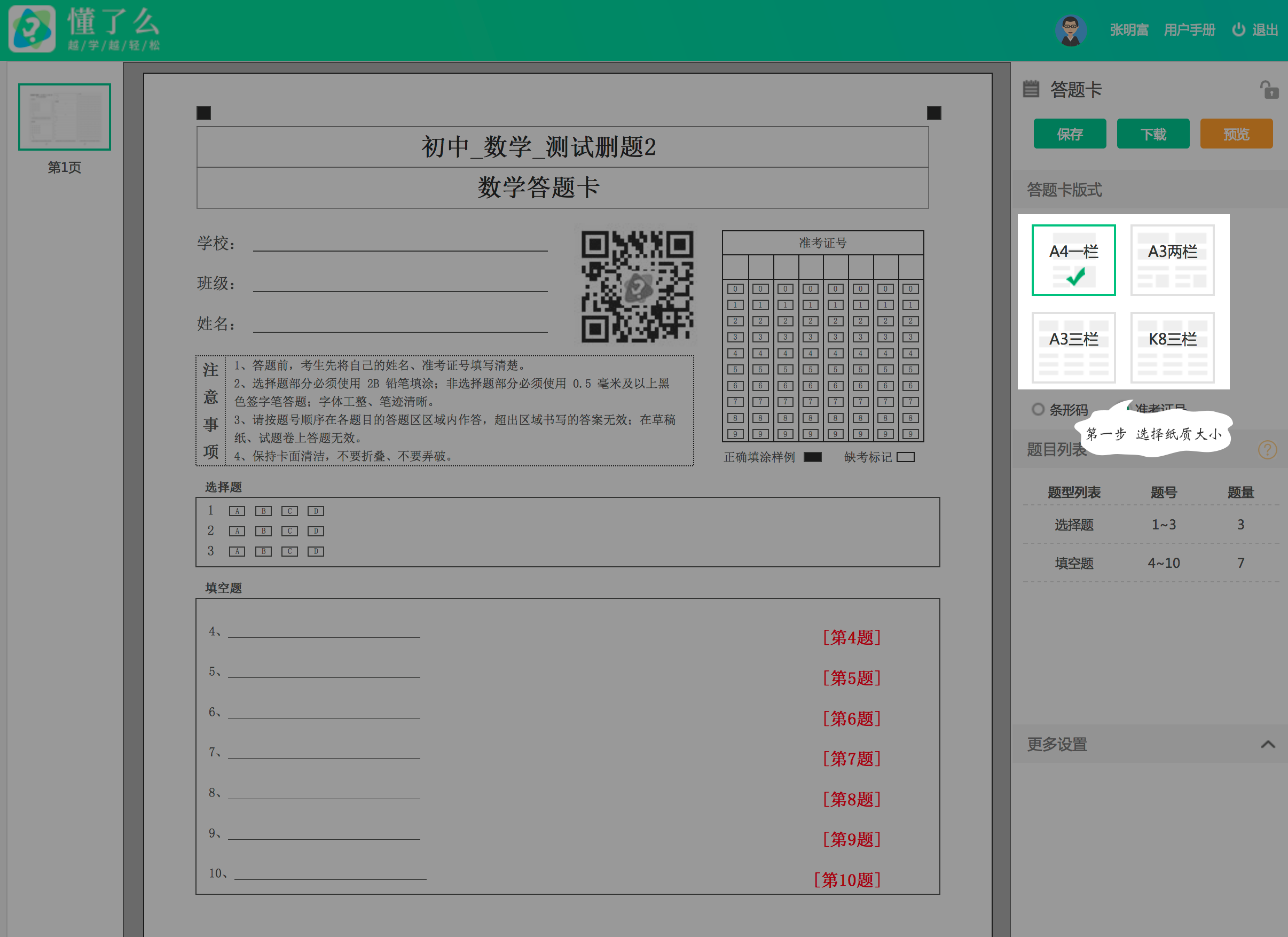The width and height of the screenshot is (1288, 937).
Task: Click the 准考证号 header cell
Action: tap(823, 243)
